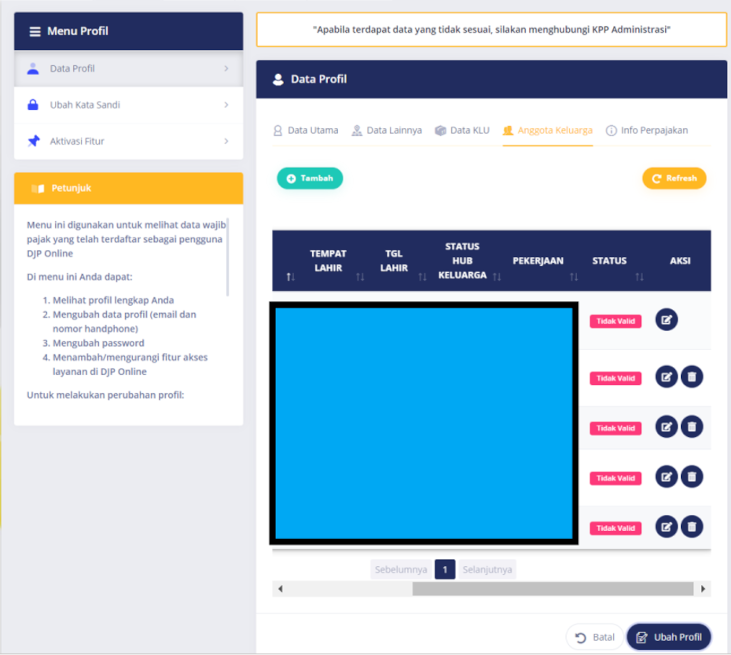Image resolution: width=731 pixels, height=655 pixels.
Task: Click the trash icon in the last row
Action: coord(691,527)
